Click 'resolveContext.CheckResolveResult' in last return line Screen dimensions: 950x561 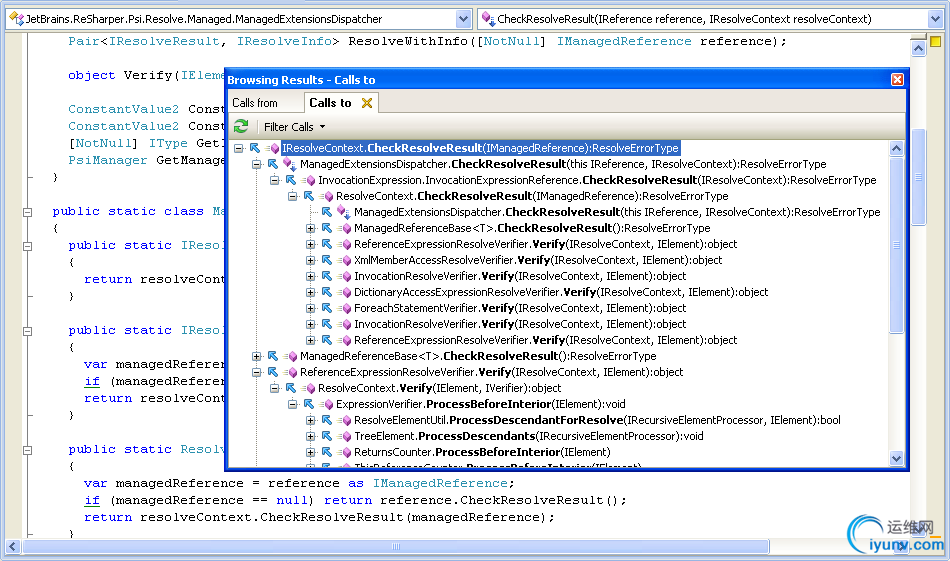271,517
